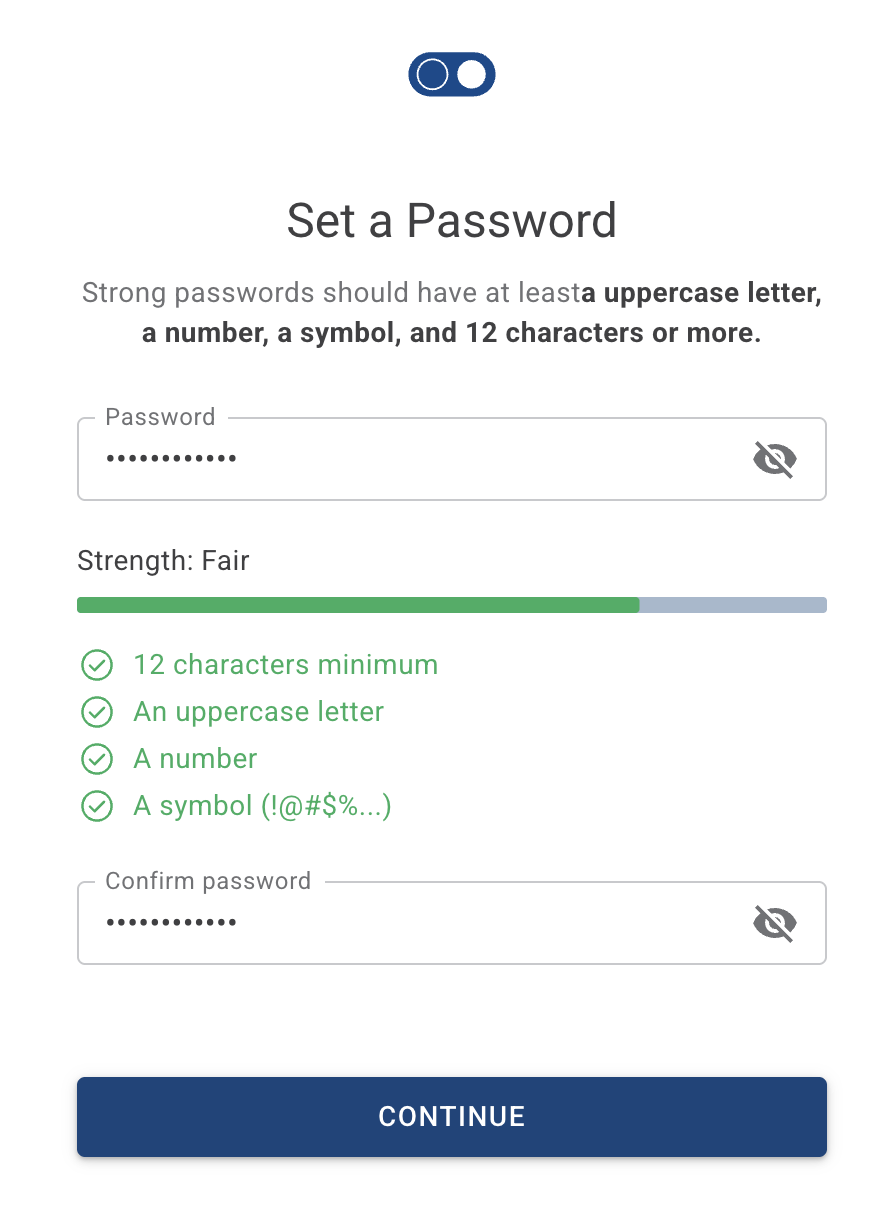Click the An uppercase letter requirement text
Image resolution: width=890 pixels, height=1222 pixels.
pyautogui.click(x=259, y=712)
